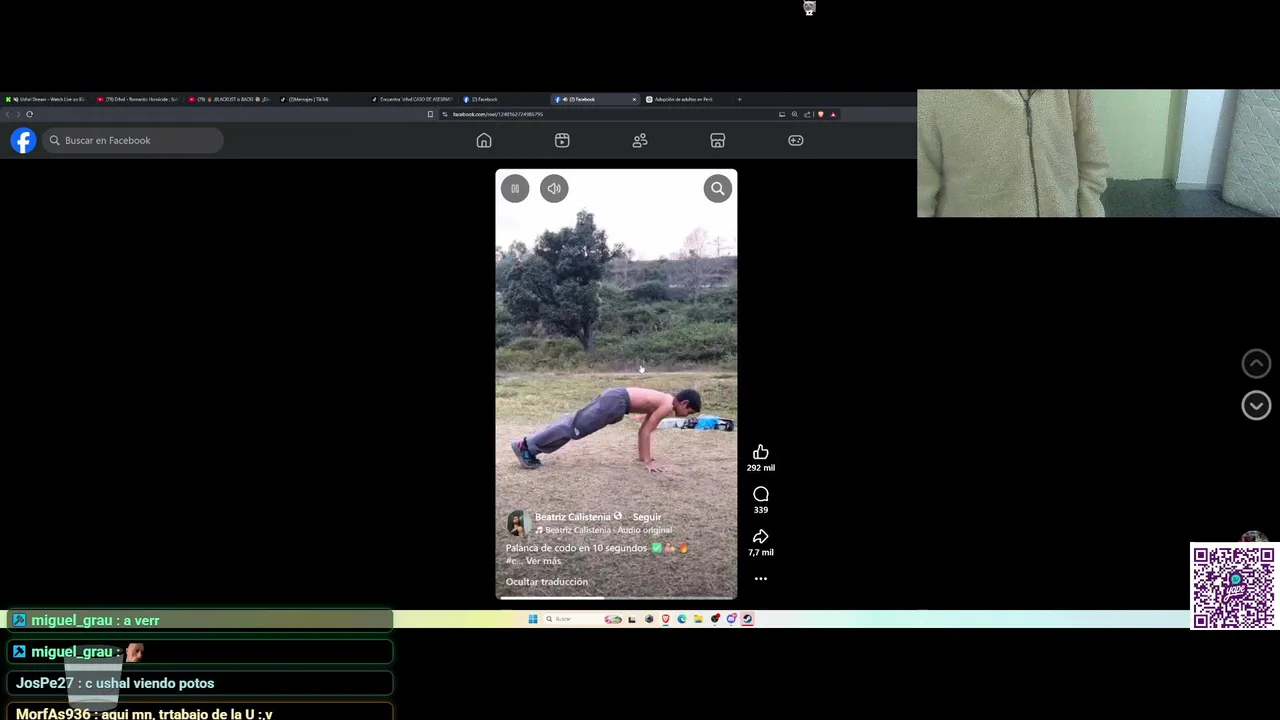Open Brave browser from taskbar

pos(665,619)
